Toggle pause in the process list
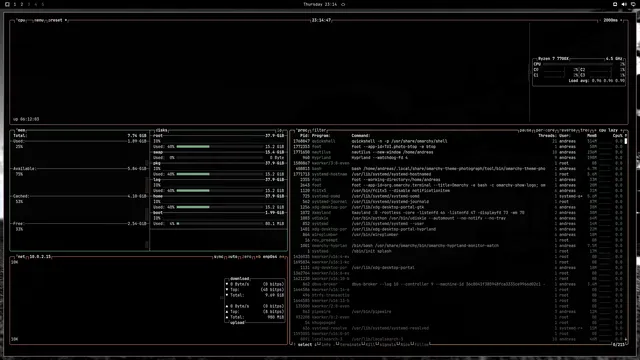 [525, 130]
